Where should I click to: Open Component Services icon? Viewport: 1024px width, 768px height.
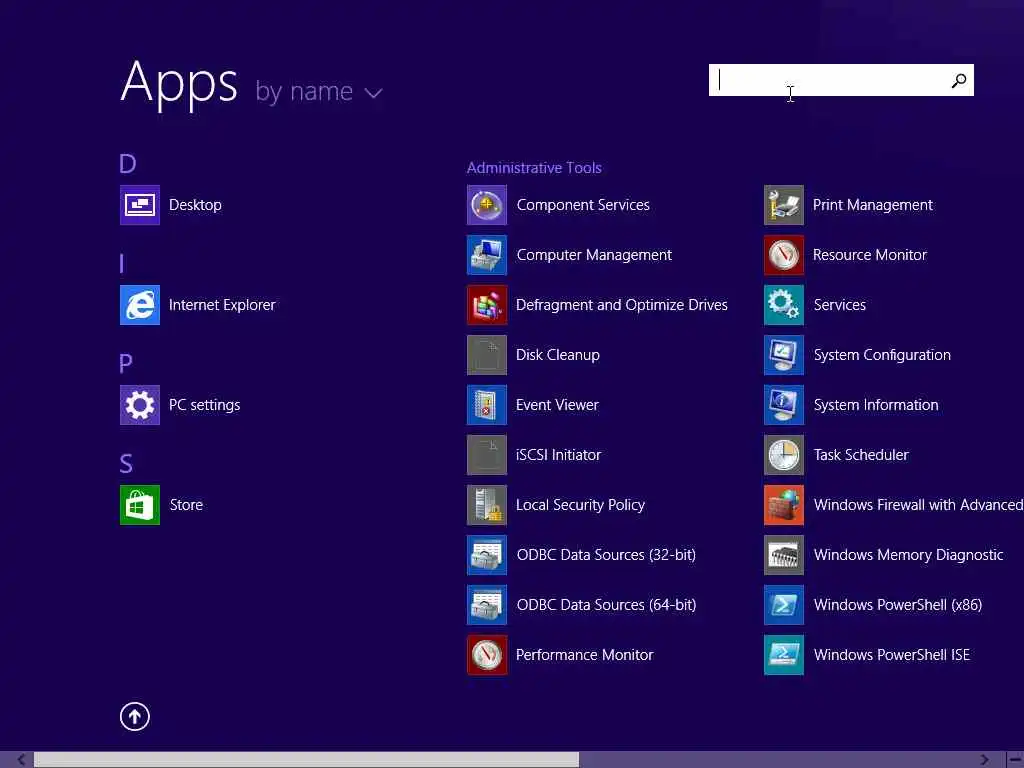[487, 205]
